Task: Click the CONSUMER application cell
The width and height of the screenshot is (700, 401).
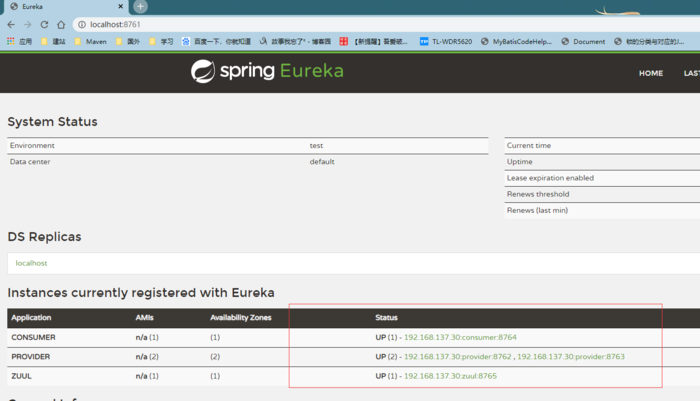Action: (x=33, y=337)
